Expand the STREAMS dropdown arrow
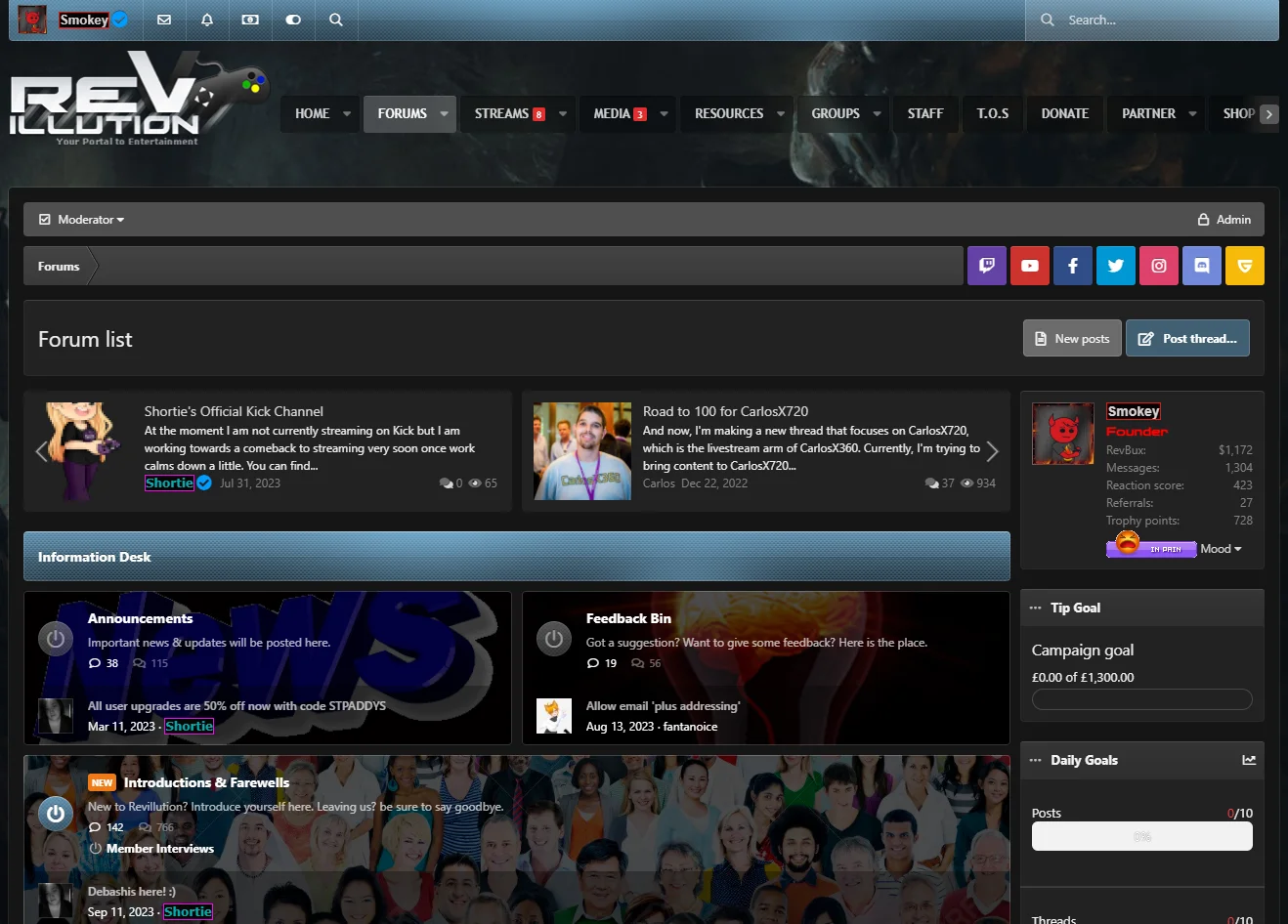The image size is (1288, 924). click(563, 113)
